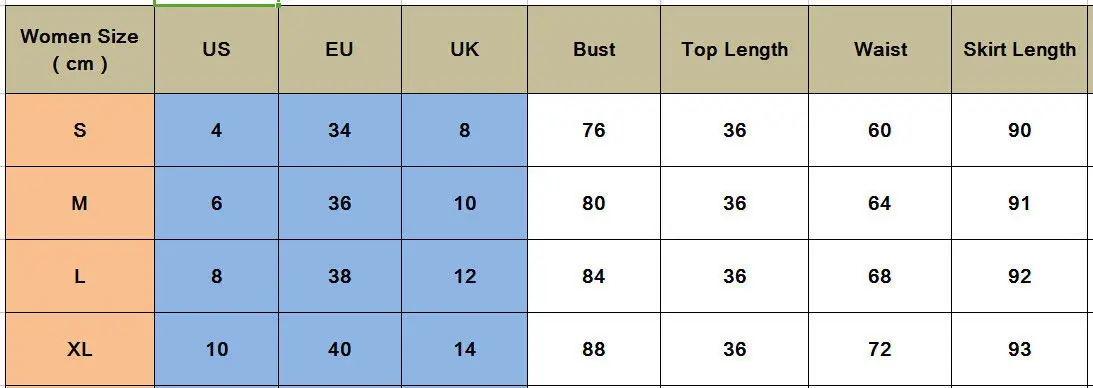Click the Bust value 84 cell
Screen dimensions: 1093x388
[x=594, y=277]
